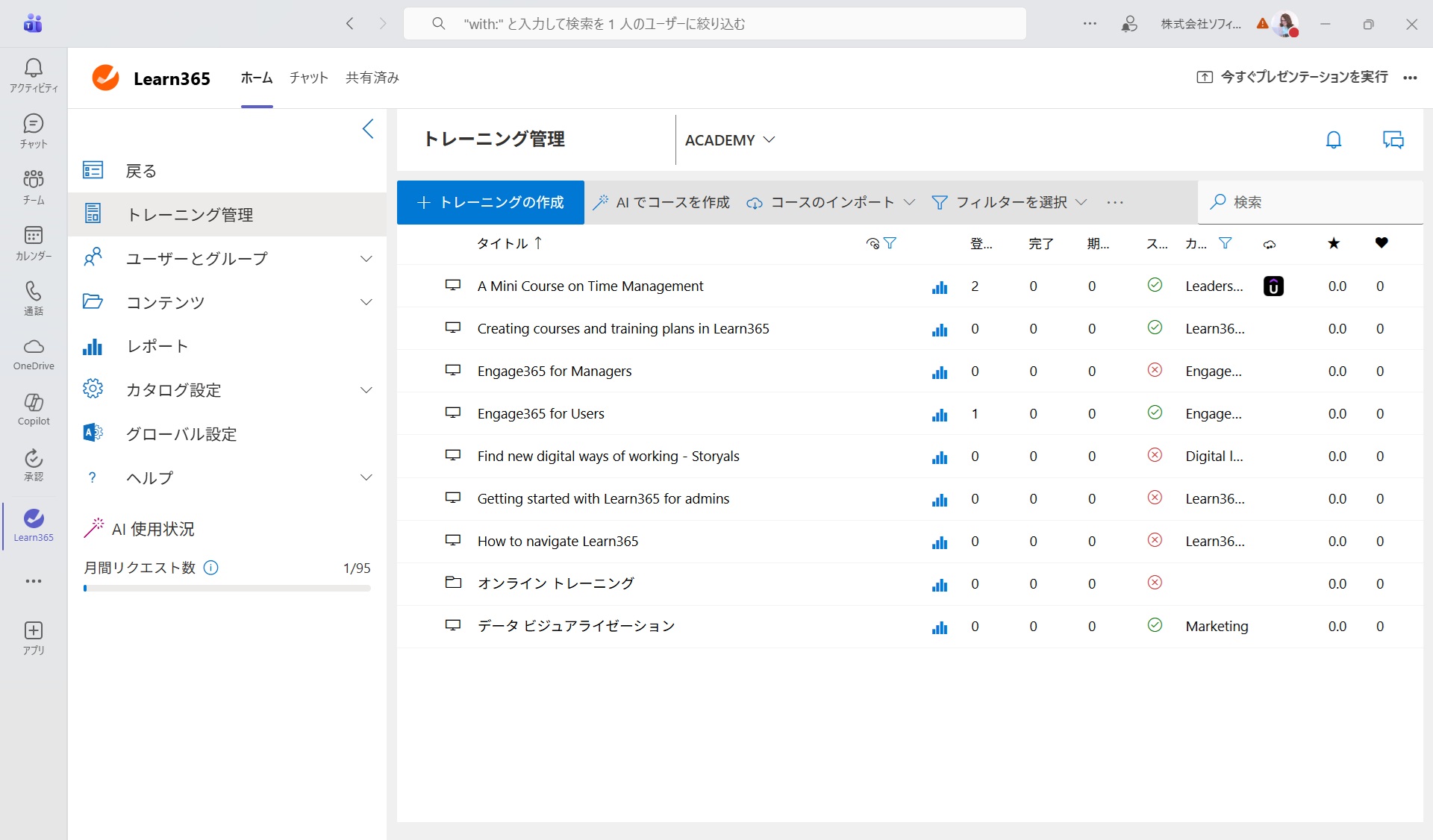Click the Udemy provider icon on A Mini Course
Screen dimensions: 1433x840
1273,286
